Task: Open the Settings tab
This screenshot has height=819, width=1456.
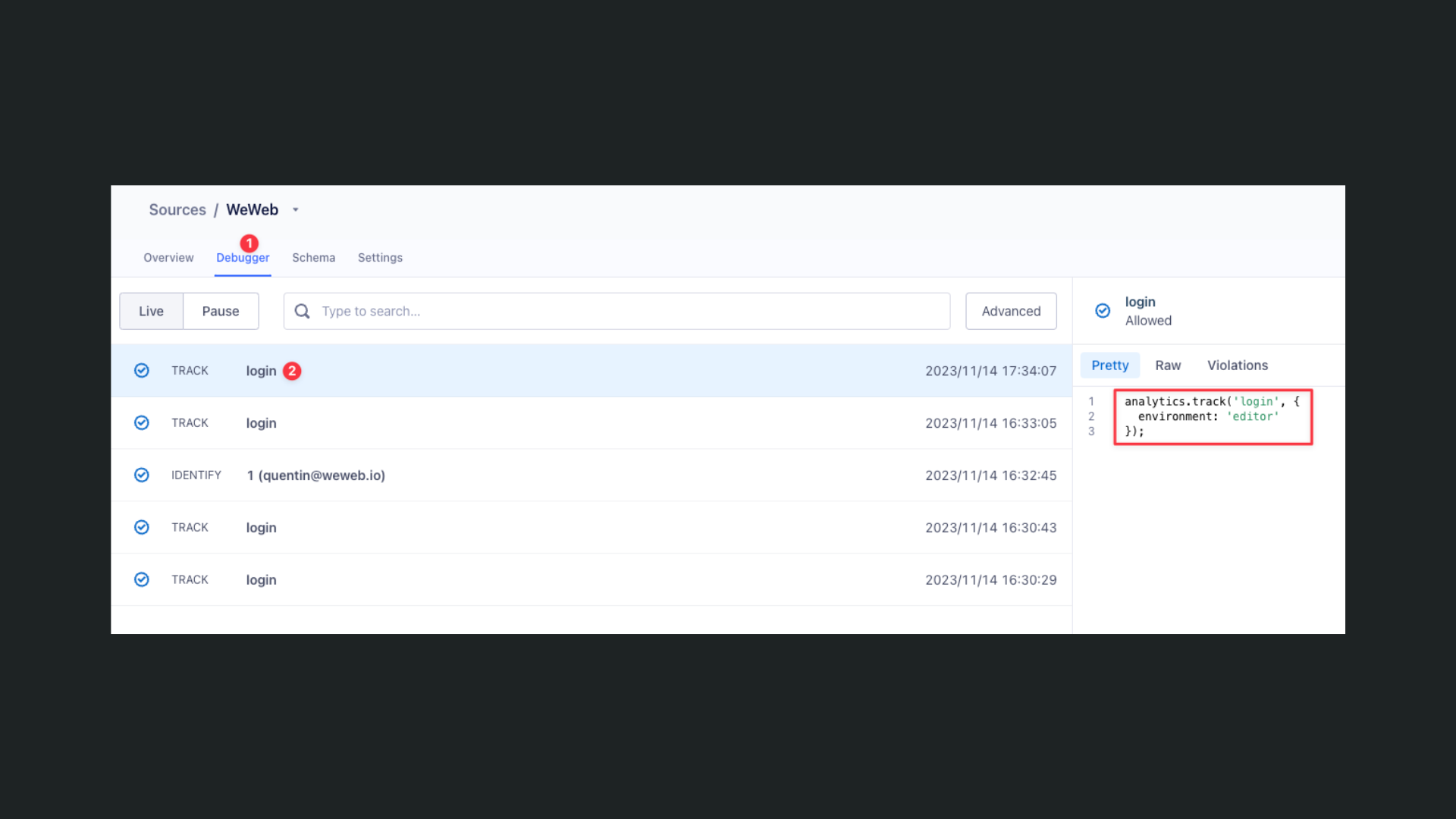Action: [x=380, y=257]
